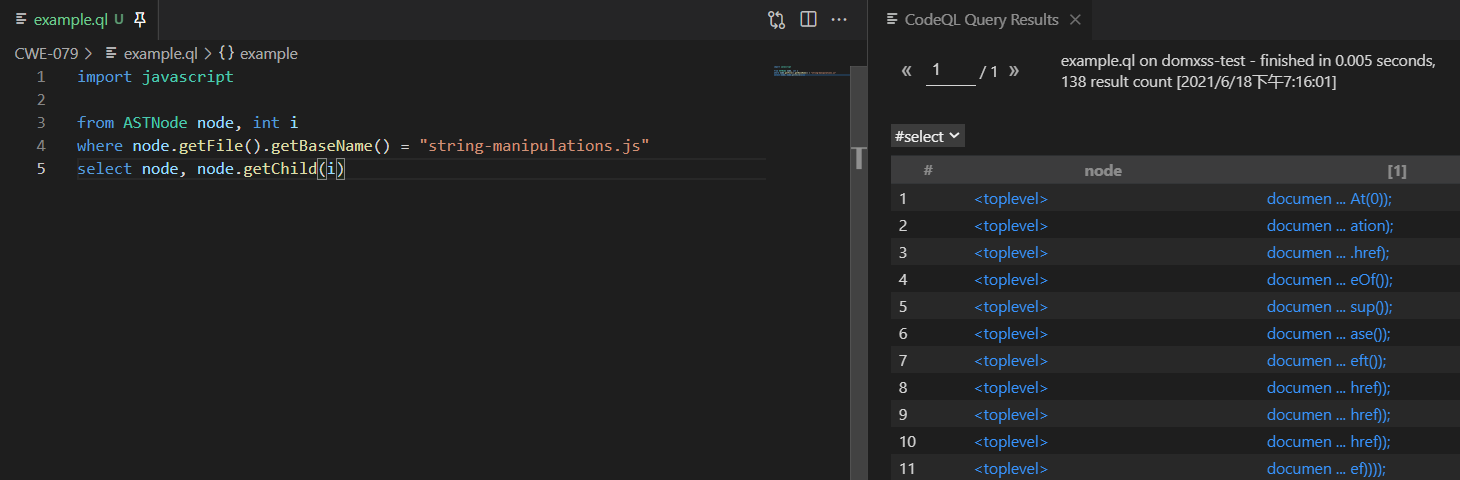
Task: Go to the next results page
Action: [1014, 71]
